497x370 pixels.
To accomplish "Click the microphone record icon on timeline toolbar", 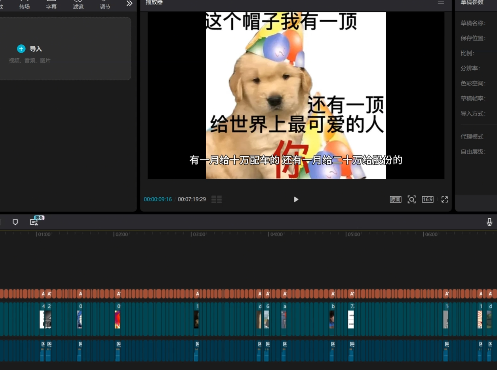I will pos(489,222).
